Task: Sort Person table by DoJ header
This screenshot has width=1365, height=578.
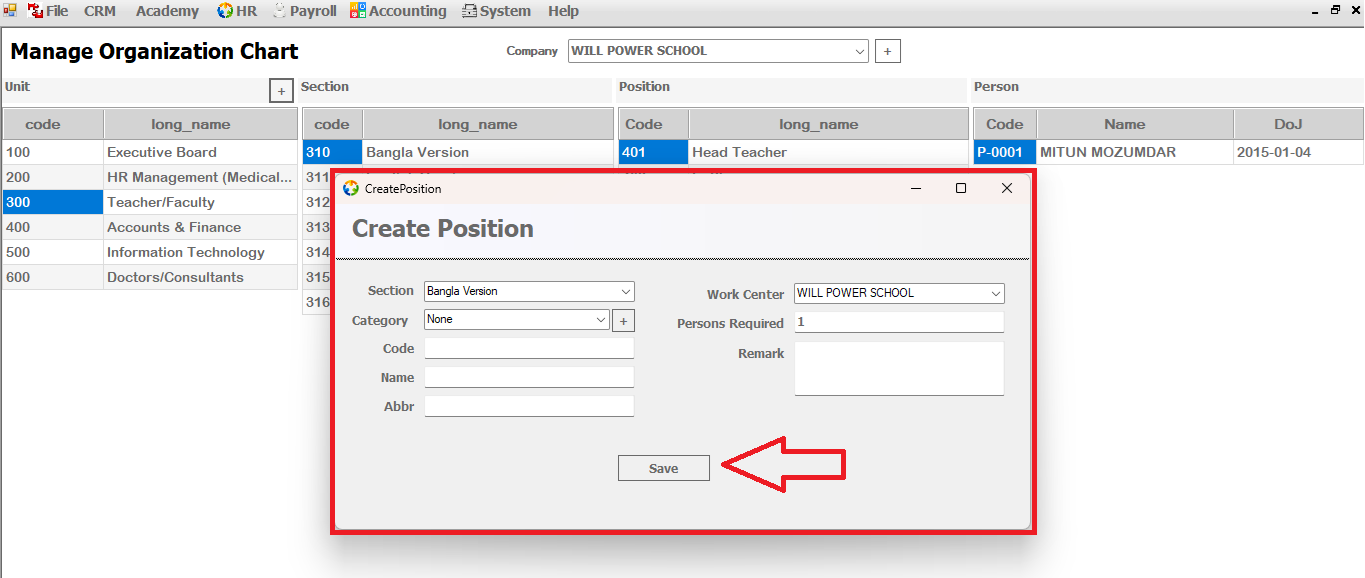Action: (x=1298, y=124)
